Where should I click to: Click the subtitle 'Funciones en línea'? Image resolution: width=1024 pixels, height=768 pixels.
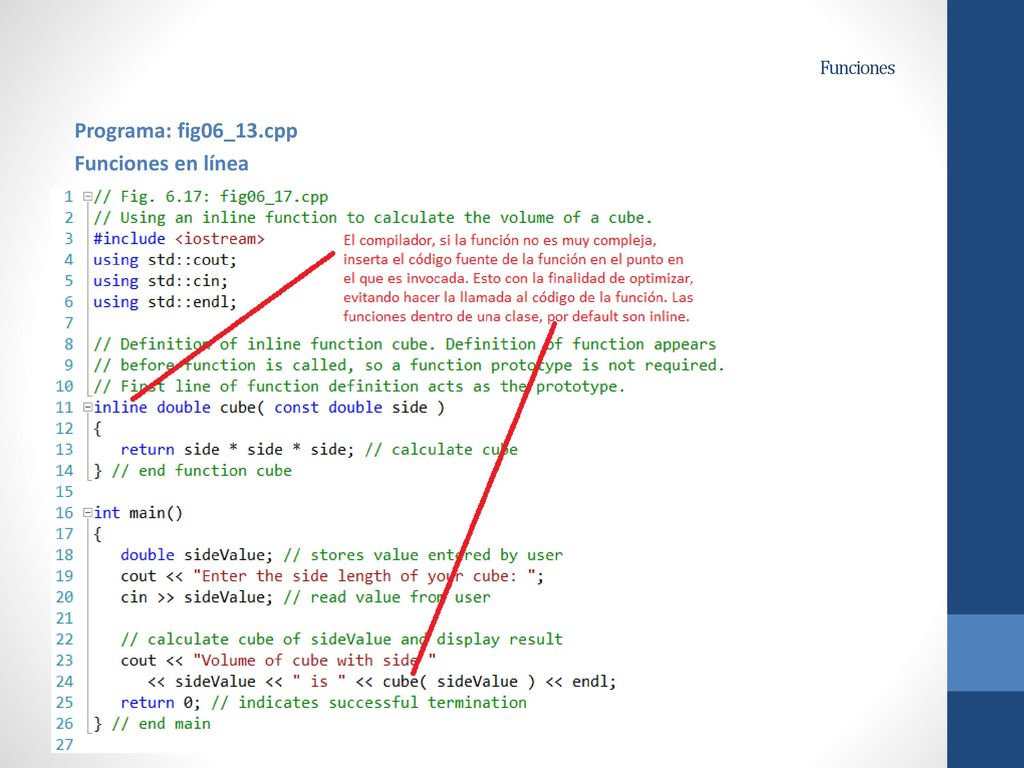(x=161, y=163)
